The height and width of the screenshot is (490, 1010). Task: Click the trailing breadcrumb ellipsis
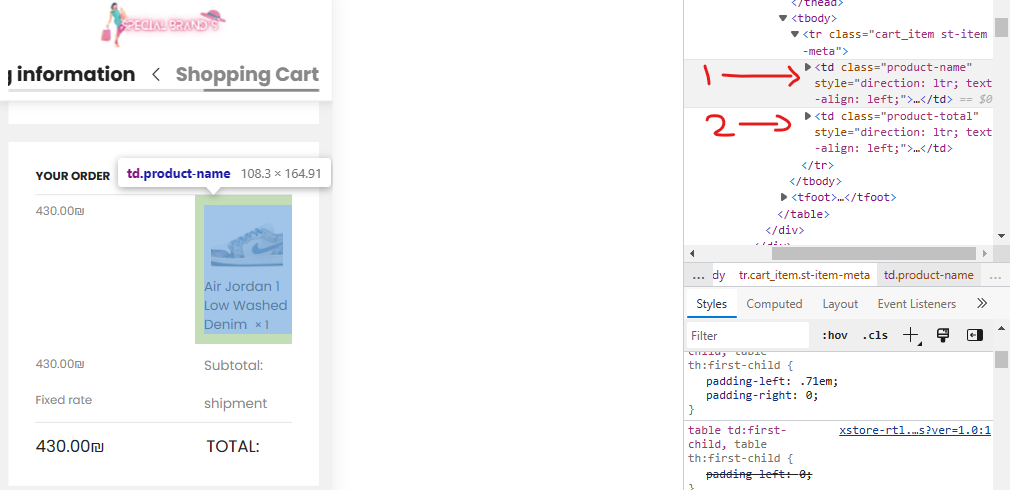(995, 275)
